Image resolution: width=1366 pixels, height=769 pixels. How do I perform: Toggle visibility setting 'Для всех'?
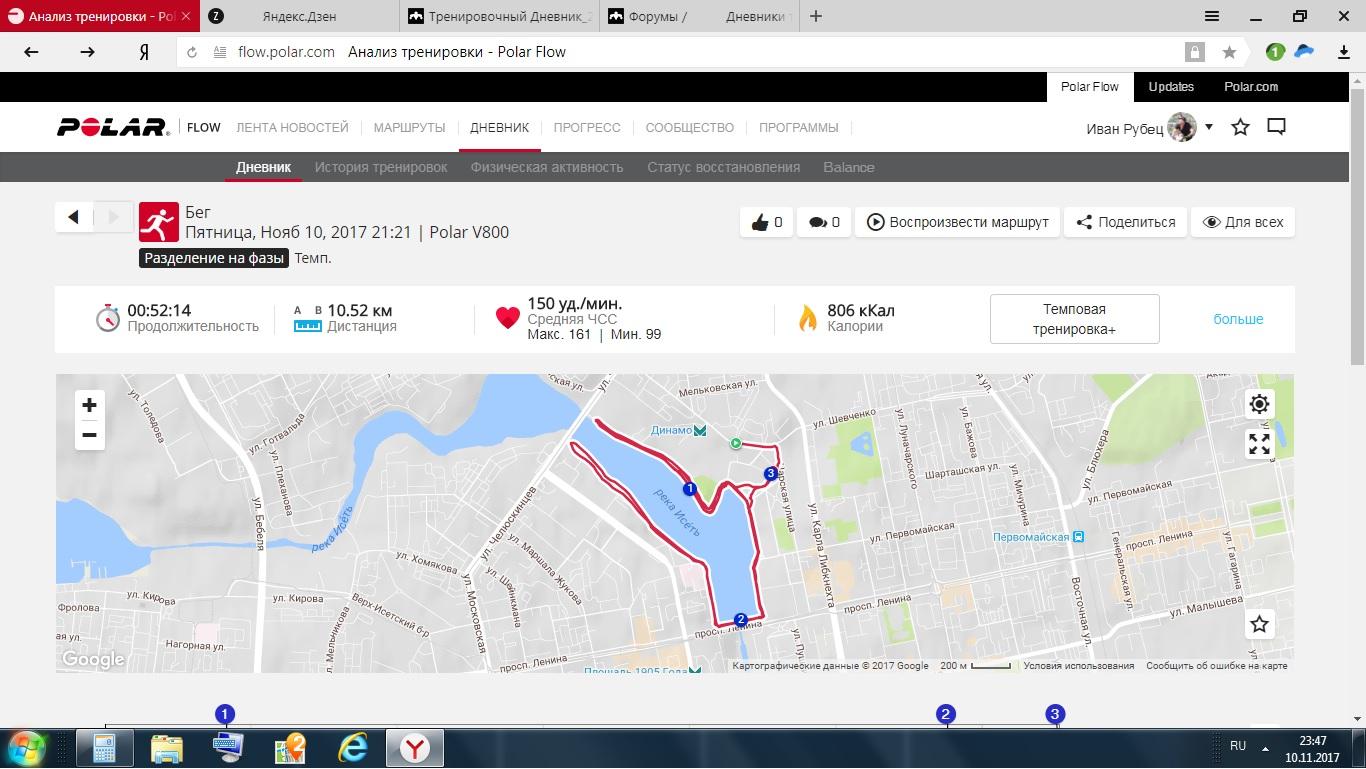click(x=1242, y=222)
